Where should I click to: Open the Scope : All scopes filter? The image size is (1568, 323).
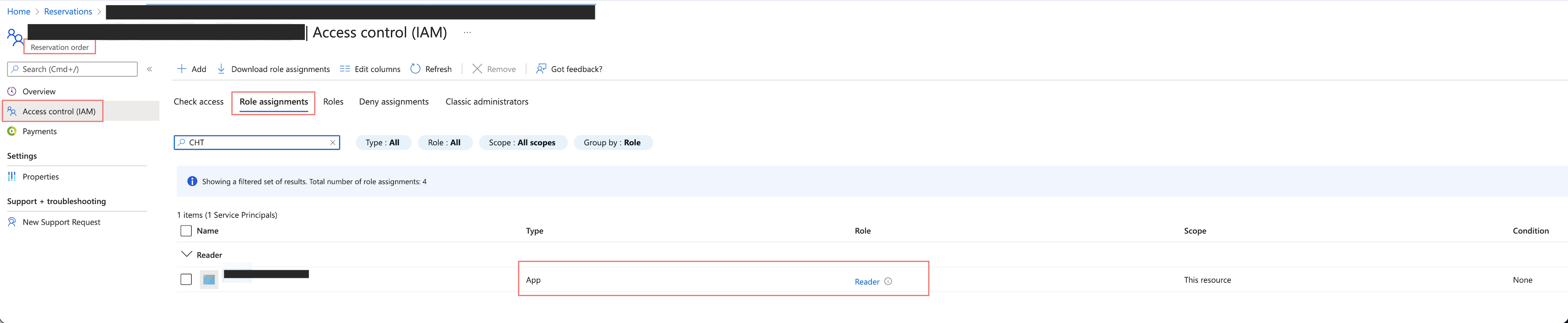click(x=522, y=142)
